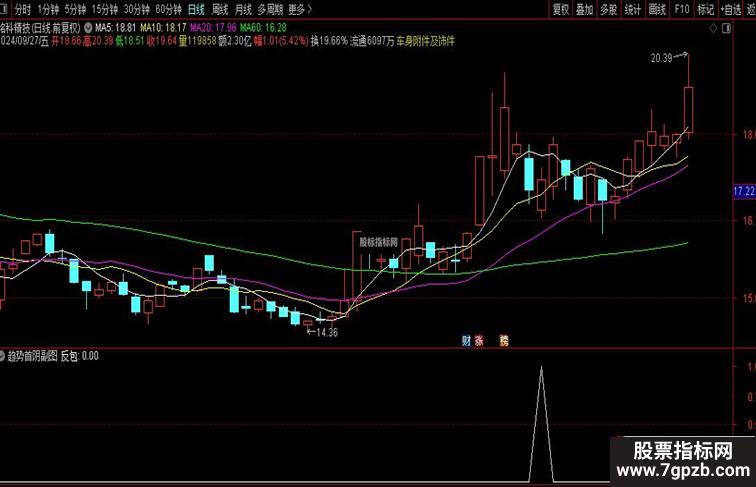Viewport: 756px width, 487px height.
Task: Select the 5分钟 period tab
Action: (75, 9)
